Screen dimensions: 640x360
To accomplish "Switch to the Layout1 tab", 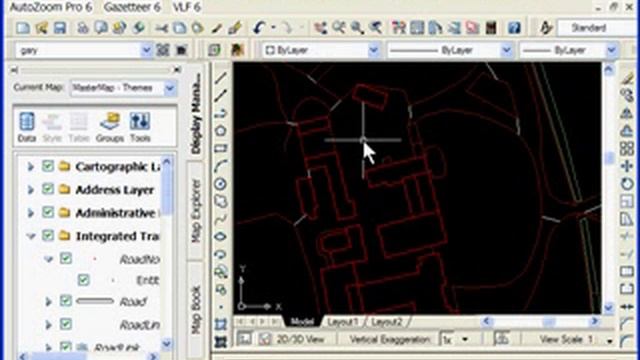I will [x=342, y=322].
